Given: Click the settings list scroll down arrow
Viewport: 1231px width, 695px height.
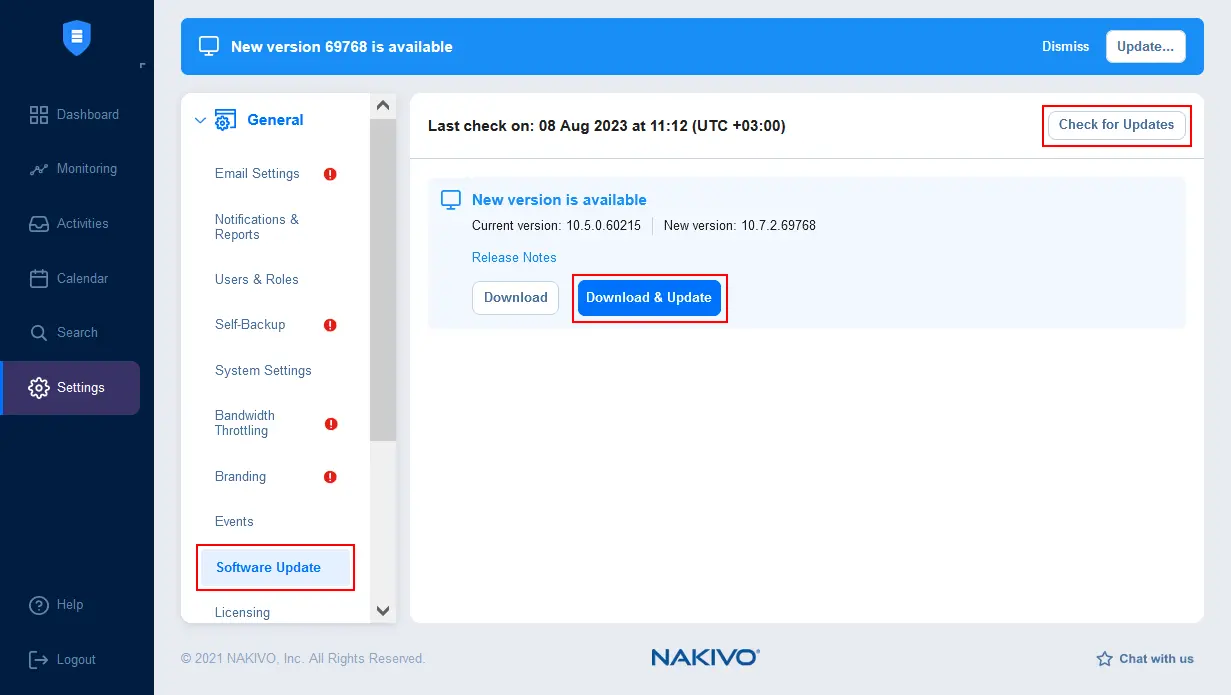Looking at the screenshot, I should click(383, 610).
